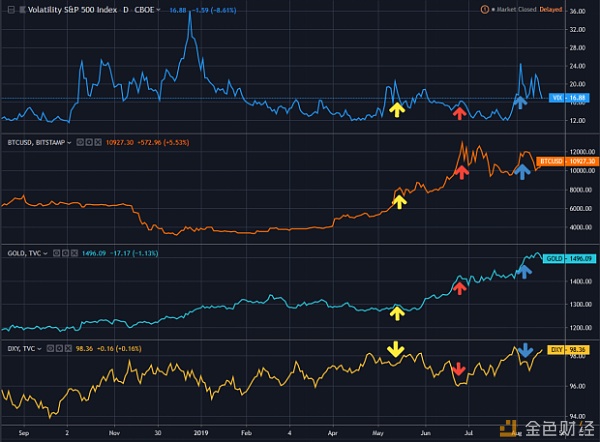Click the VIX value 16.88 in the legend
The image size is (600, 442).
[x=178, y=10]
